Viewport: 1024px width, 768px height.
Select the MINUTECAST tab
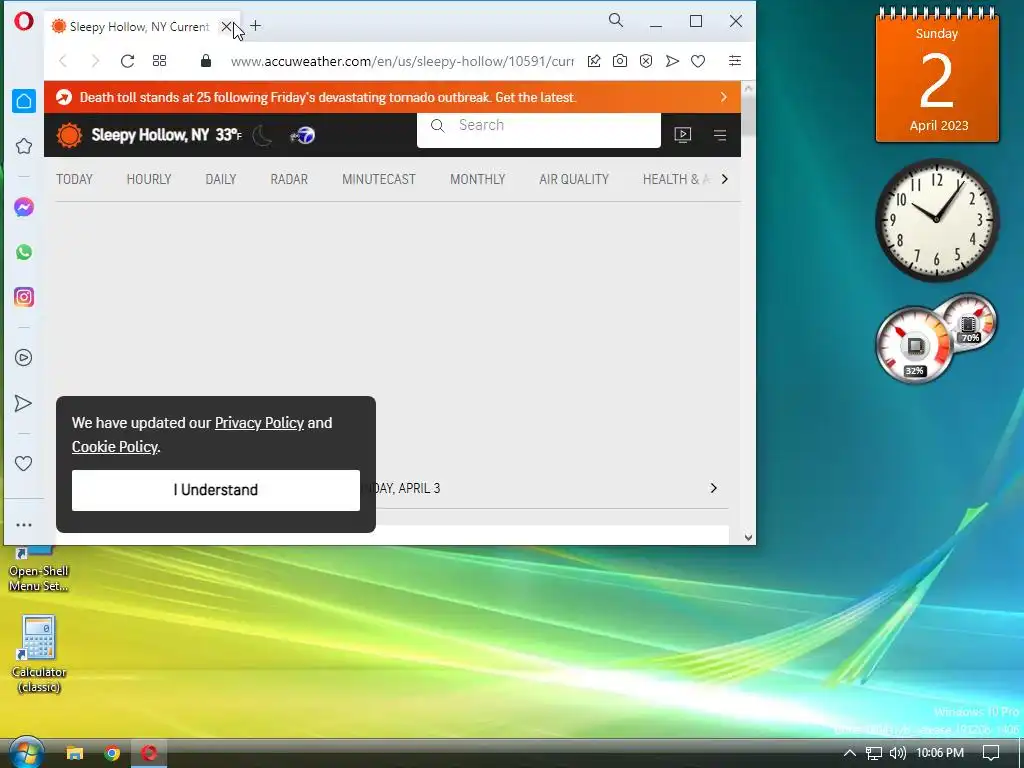pos(379,179)
